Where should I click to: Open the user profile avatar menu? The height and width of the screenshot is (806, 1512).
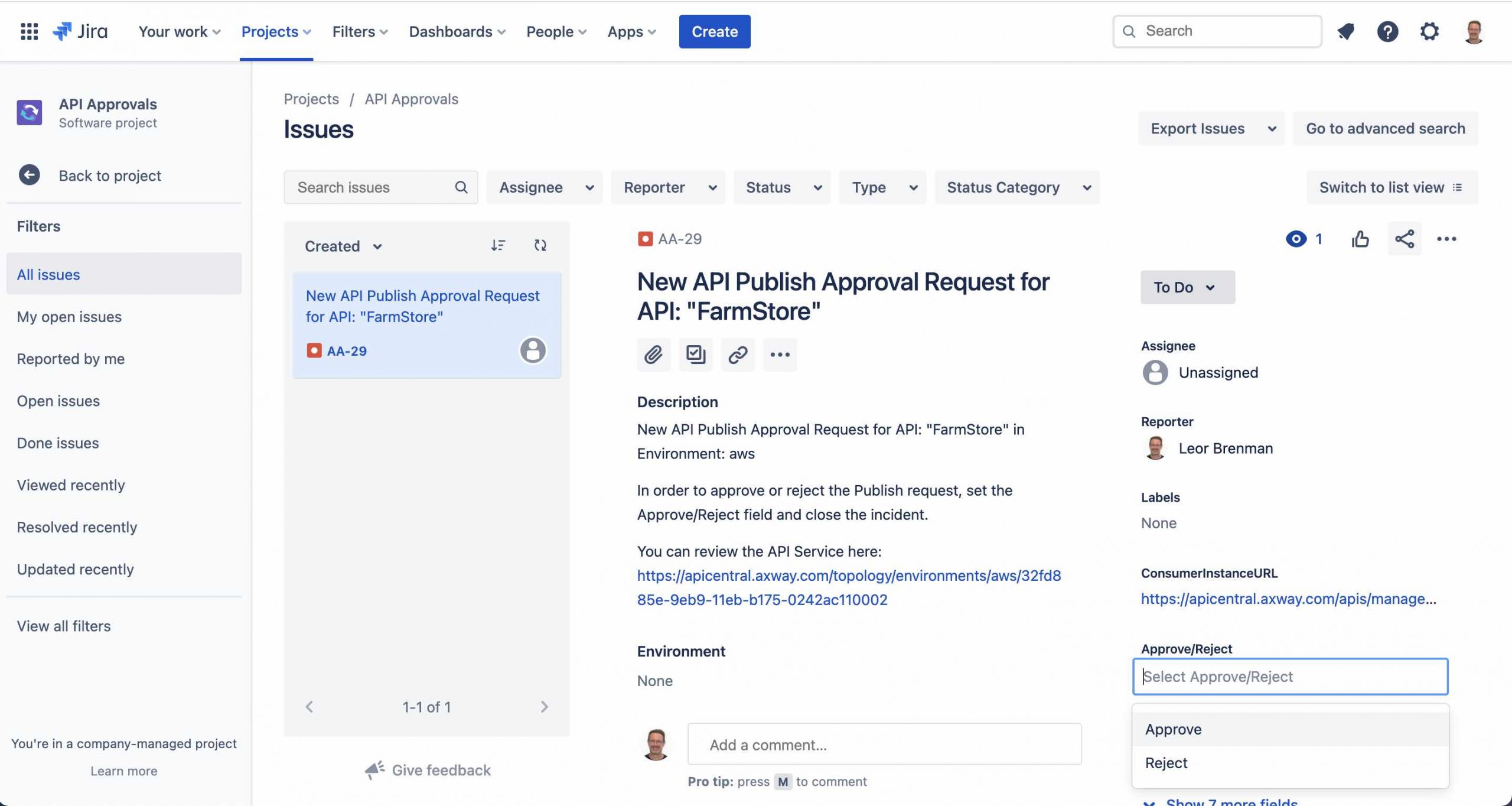[x=1474, y=31]
